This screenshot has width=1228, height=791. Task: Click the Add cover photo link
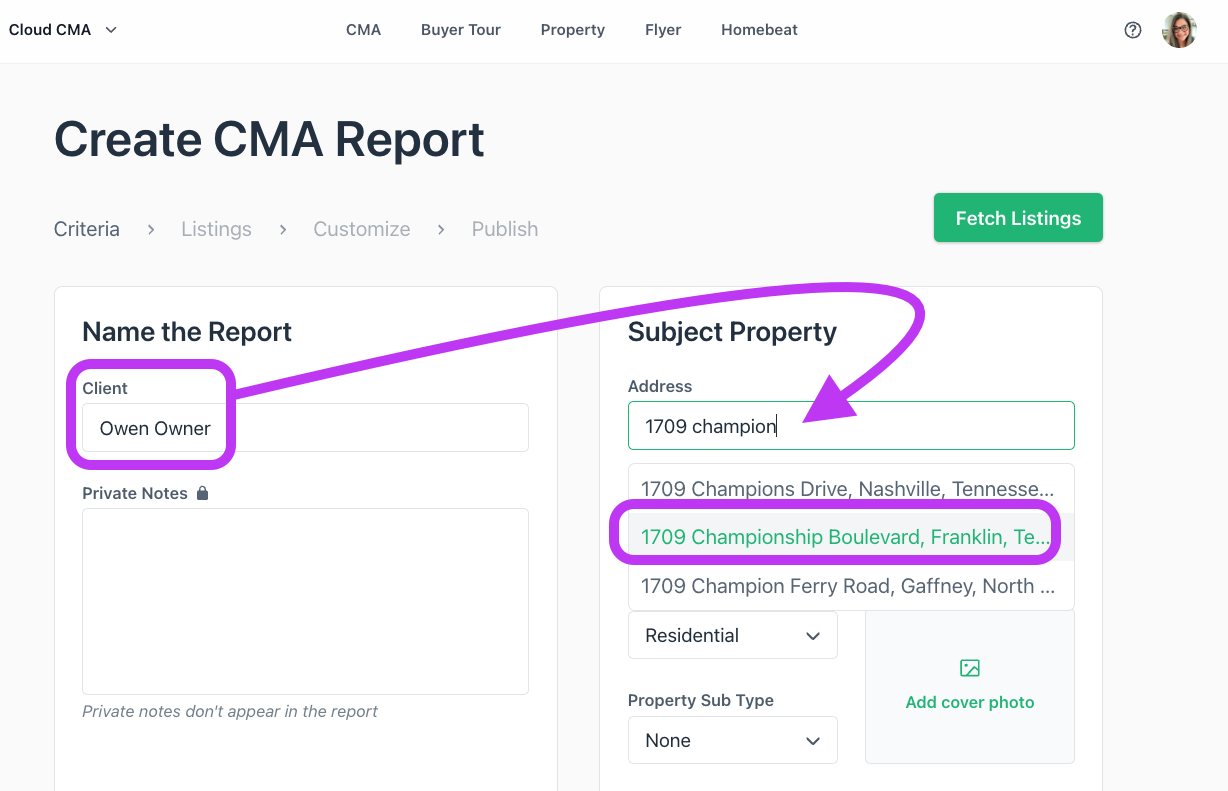coord(970,702)
